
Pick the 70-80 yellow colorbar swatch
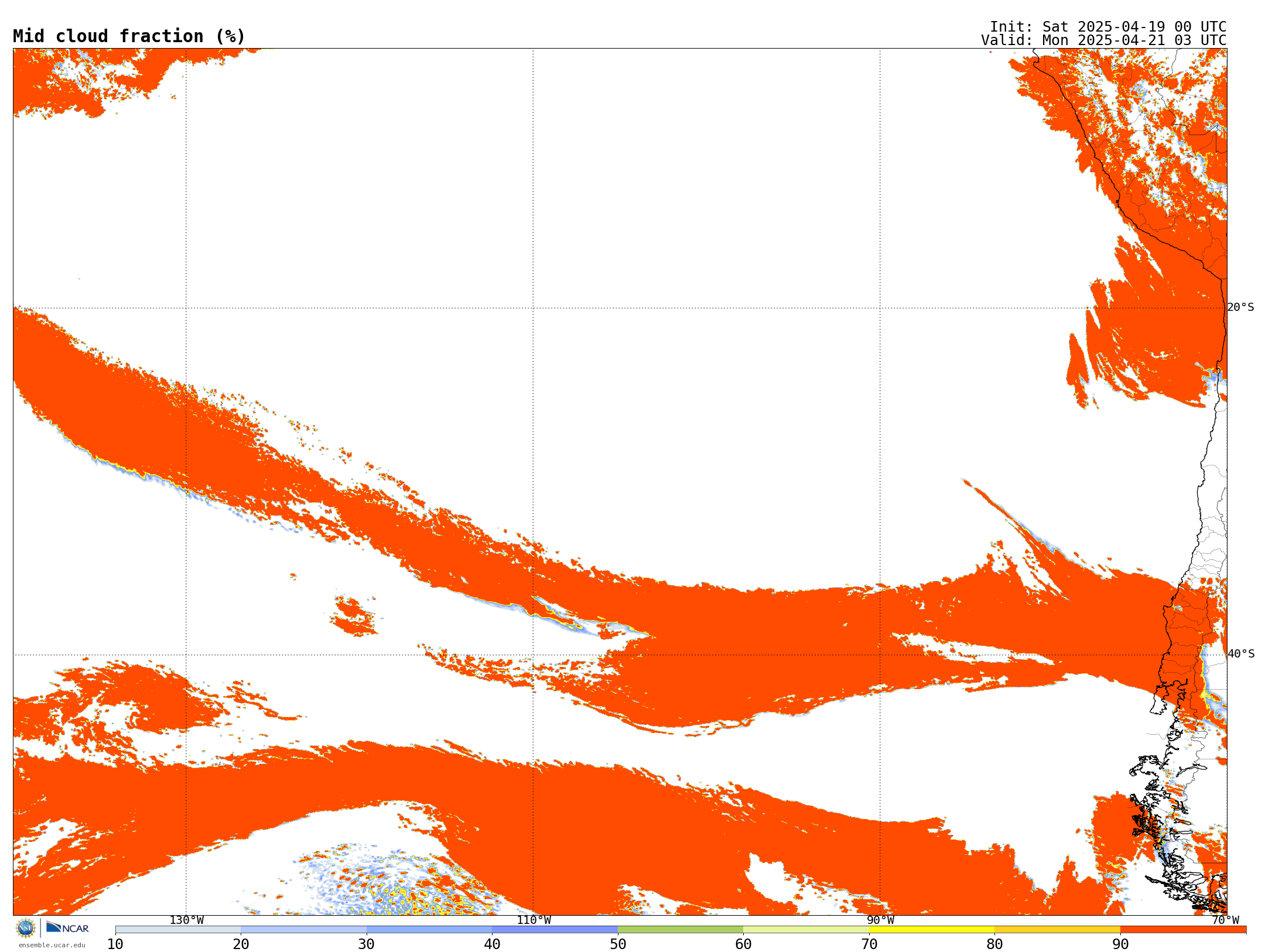coord(932,930)
